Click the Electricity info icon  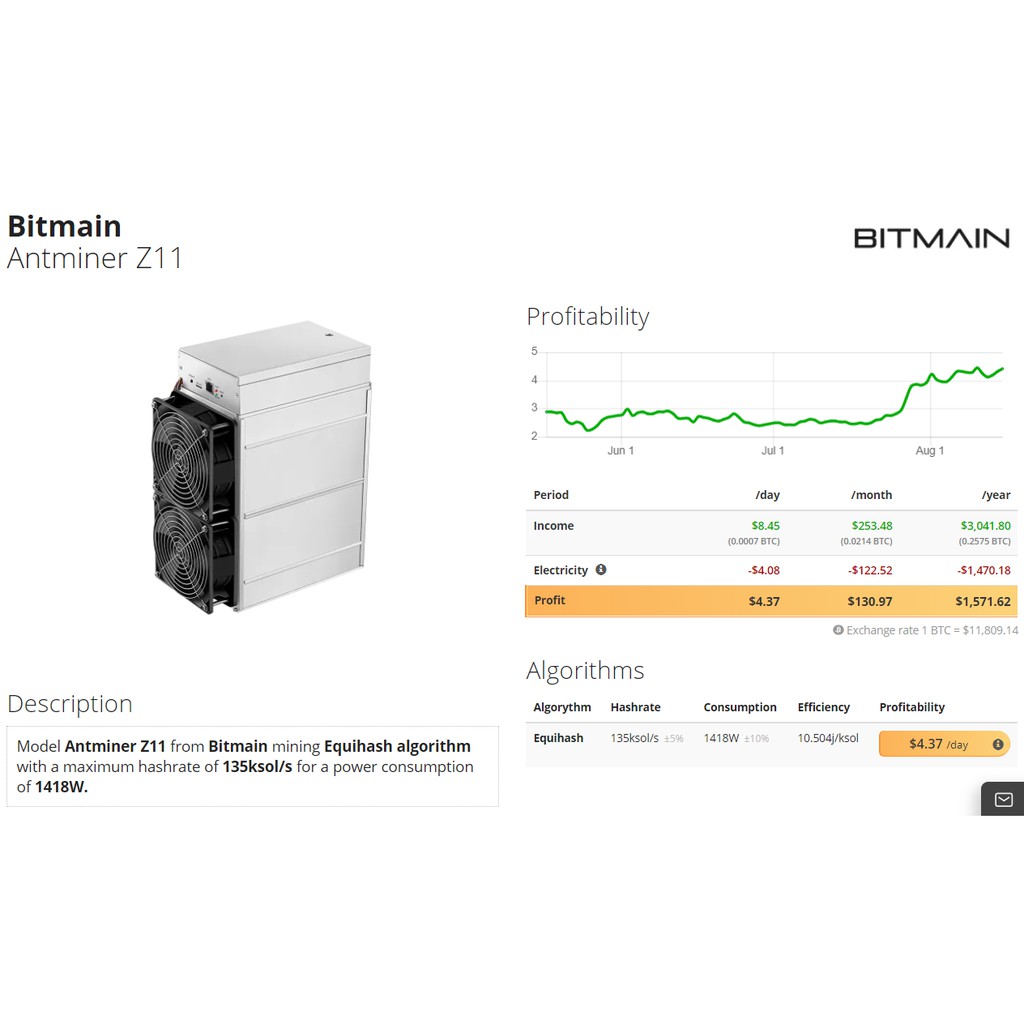pyautogui.click(x=600, y=570)
